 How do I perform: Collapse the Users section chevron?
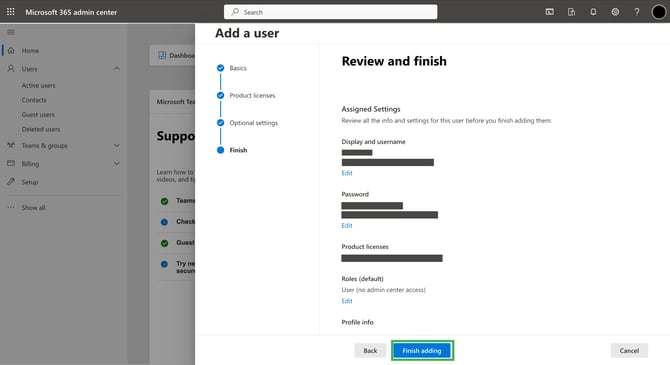[x=116, y=68]
